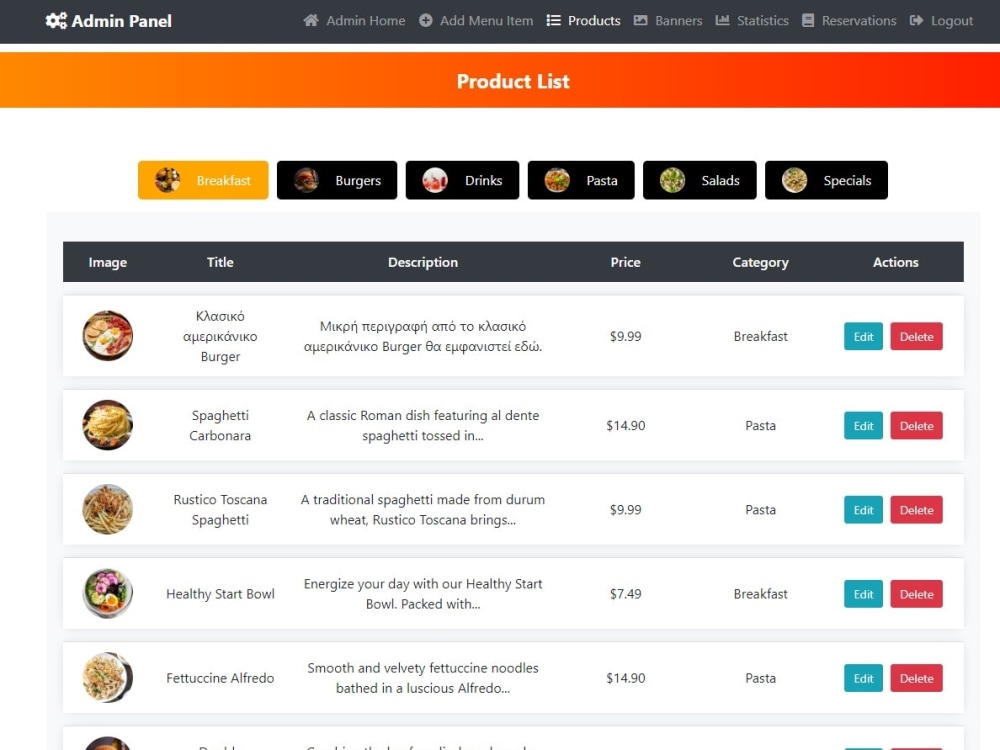The image size is (1000, 750).
Task: Click the Category column header
Action: pyautogui.click(x=760, y=262)
